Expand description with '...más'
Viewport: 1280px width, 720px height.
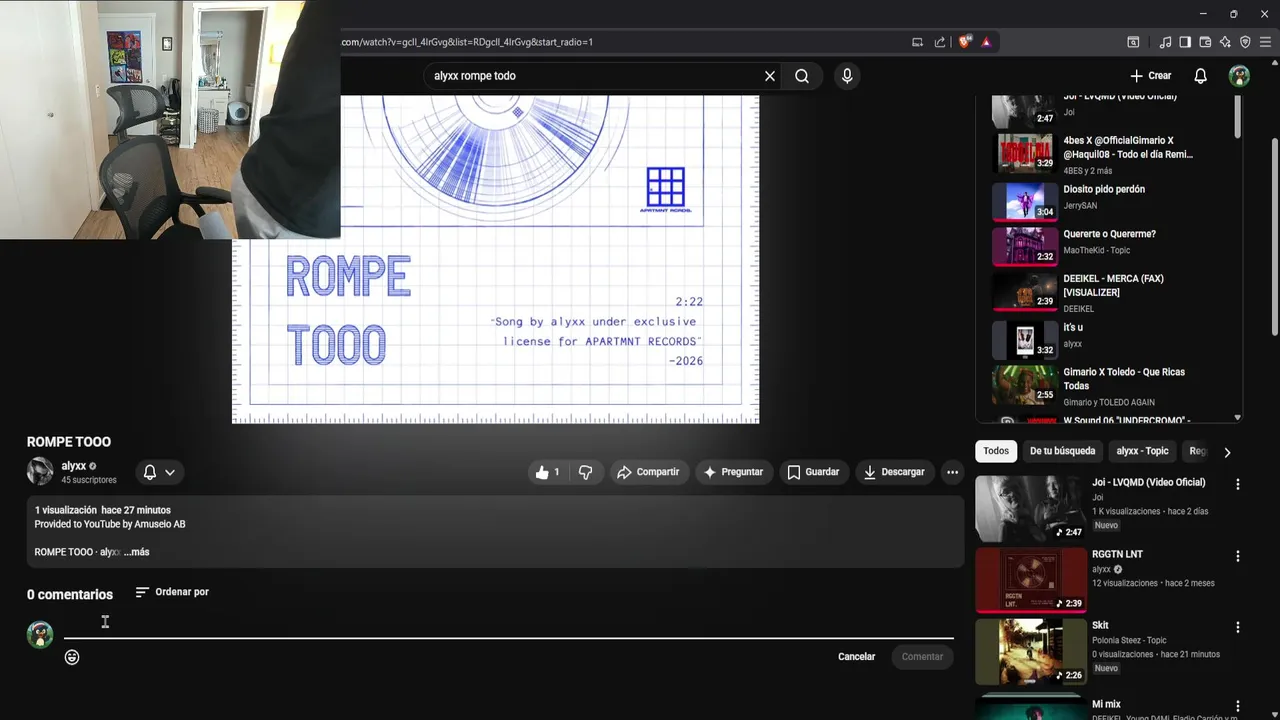tap(137, 552)
